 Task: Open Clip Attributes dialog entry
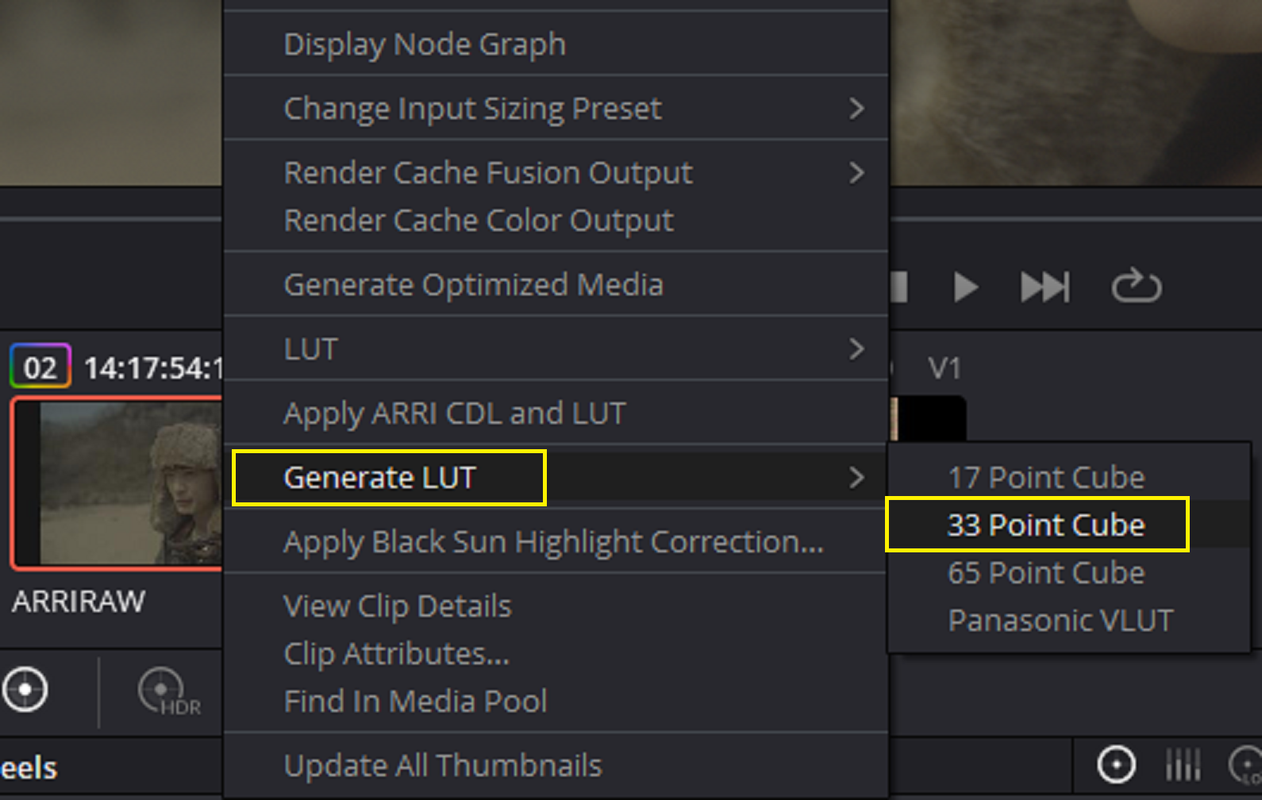(556, 653)
